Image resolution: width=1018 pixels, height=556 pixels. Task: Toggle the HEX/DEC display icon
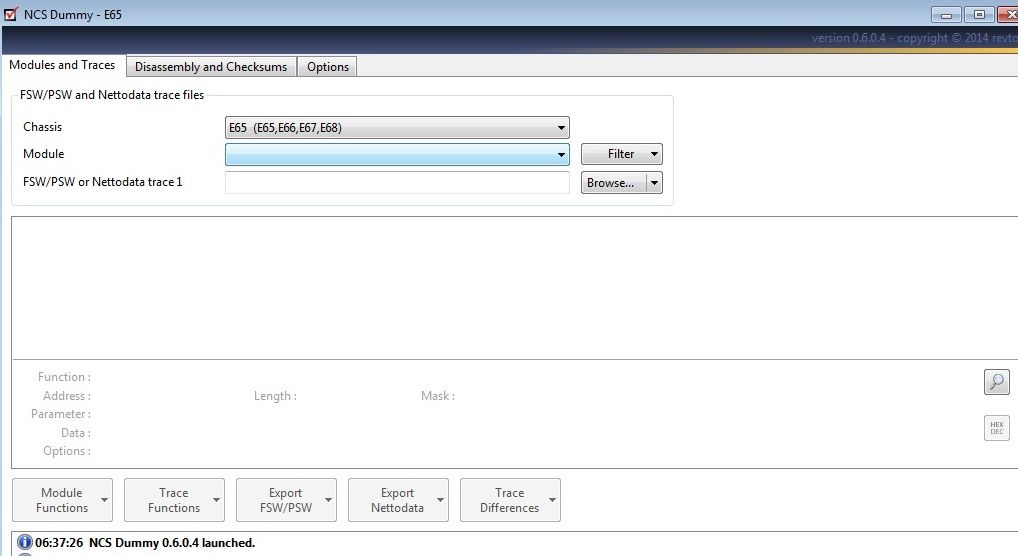(997, 428)
